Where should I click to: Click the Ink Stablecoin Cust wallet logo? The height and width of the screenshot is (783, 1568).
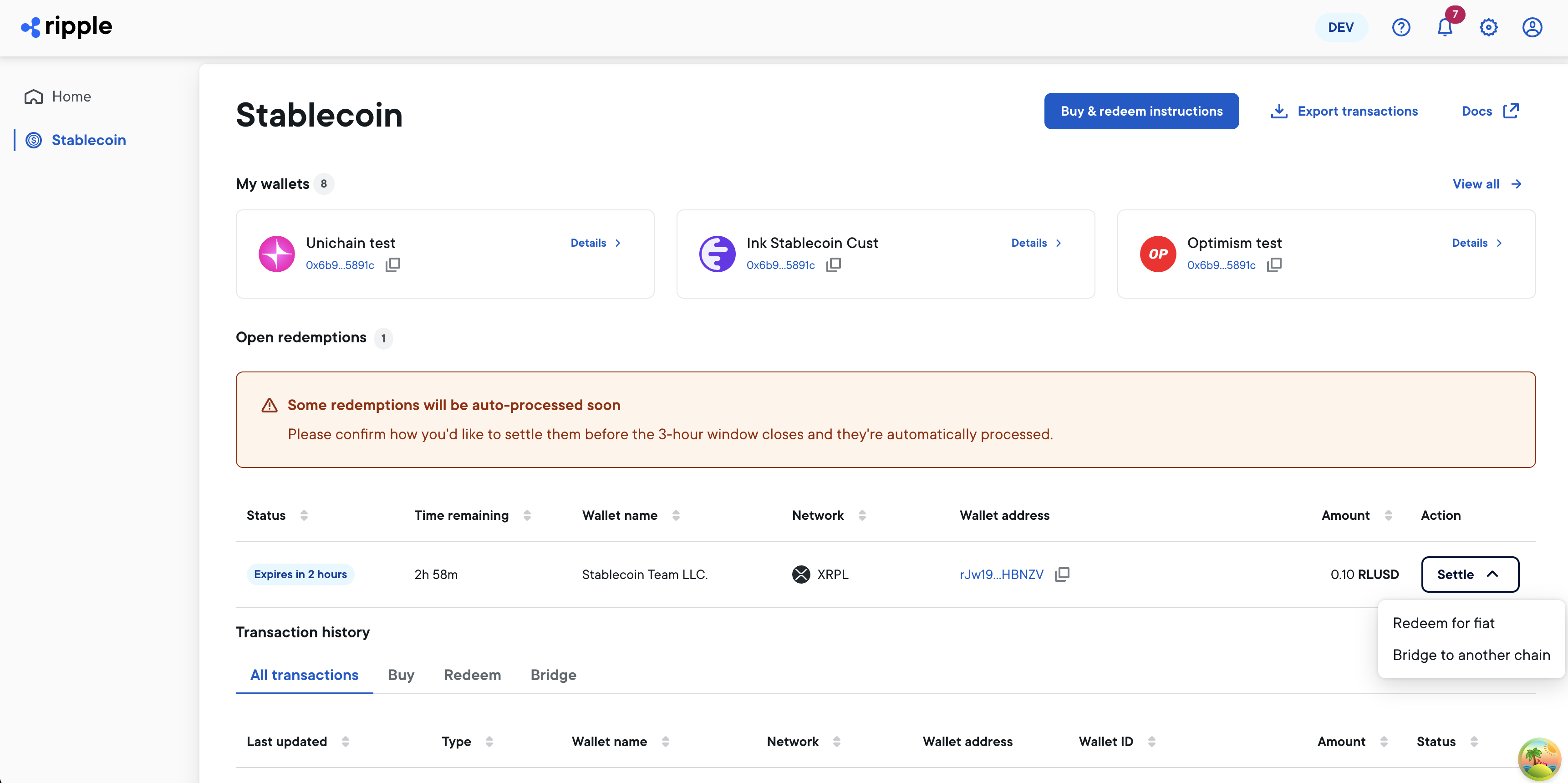pyautogui.click(x=718, y=254)
